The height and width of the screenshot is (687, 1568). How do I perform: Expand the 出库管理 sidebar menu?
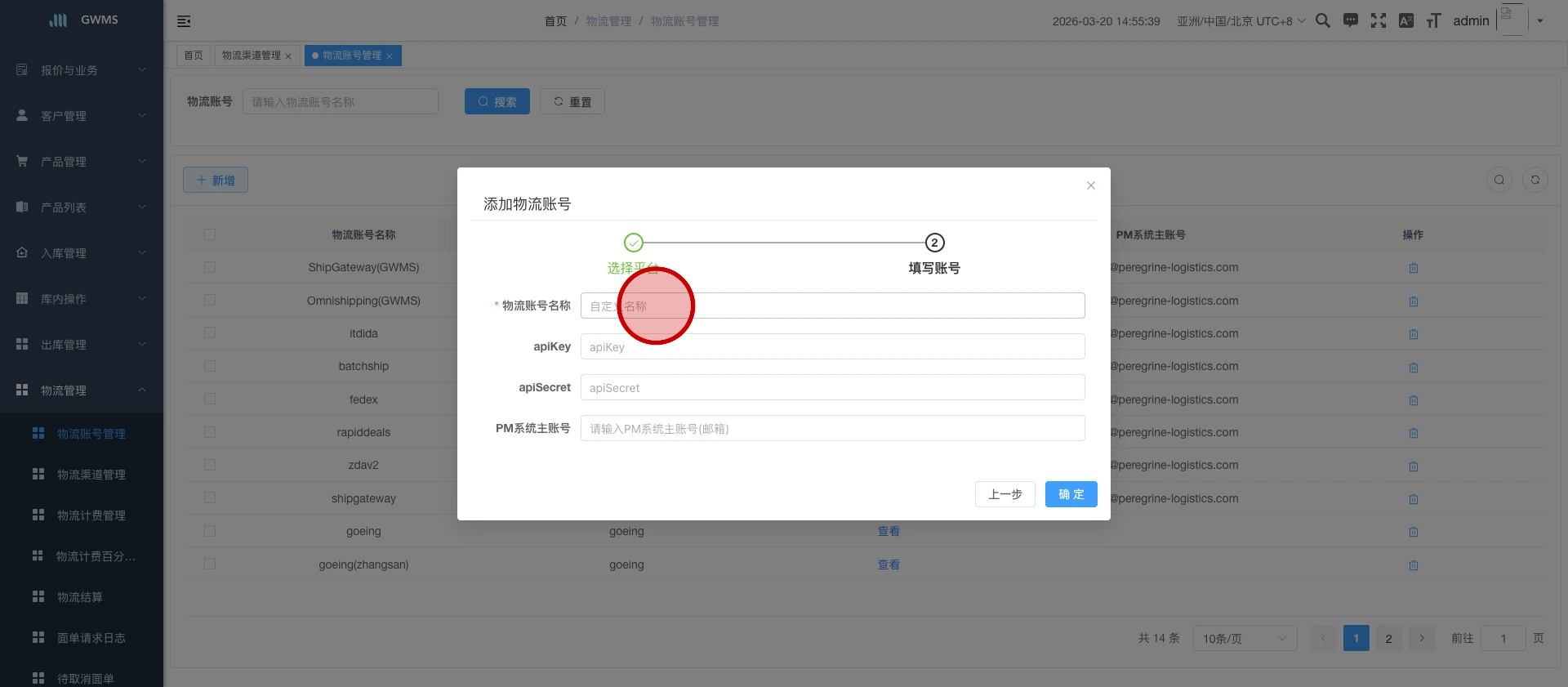(x=82, y=345)
